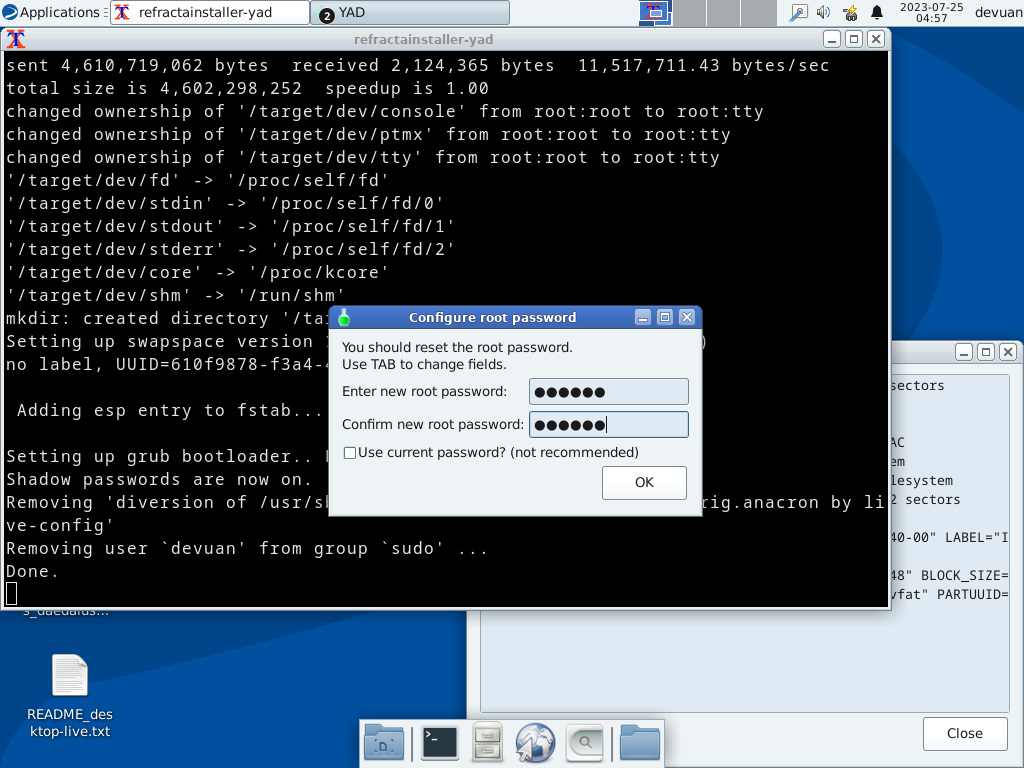Open the directory folder at dock's right end
Viewport: 1024px width, 768px height.
tap(640, 743)
